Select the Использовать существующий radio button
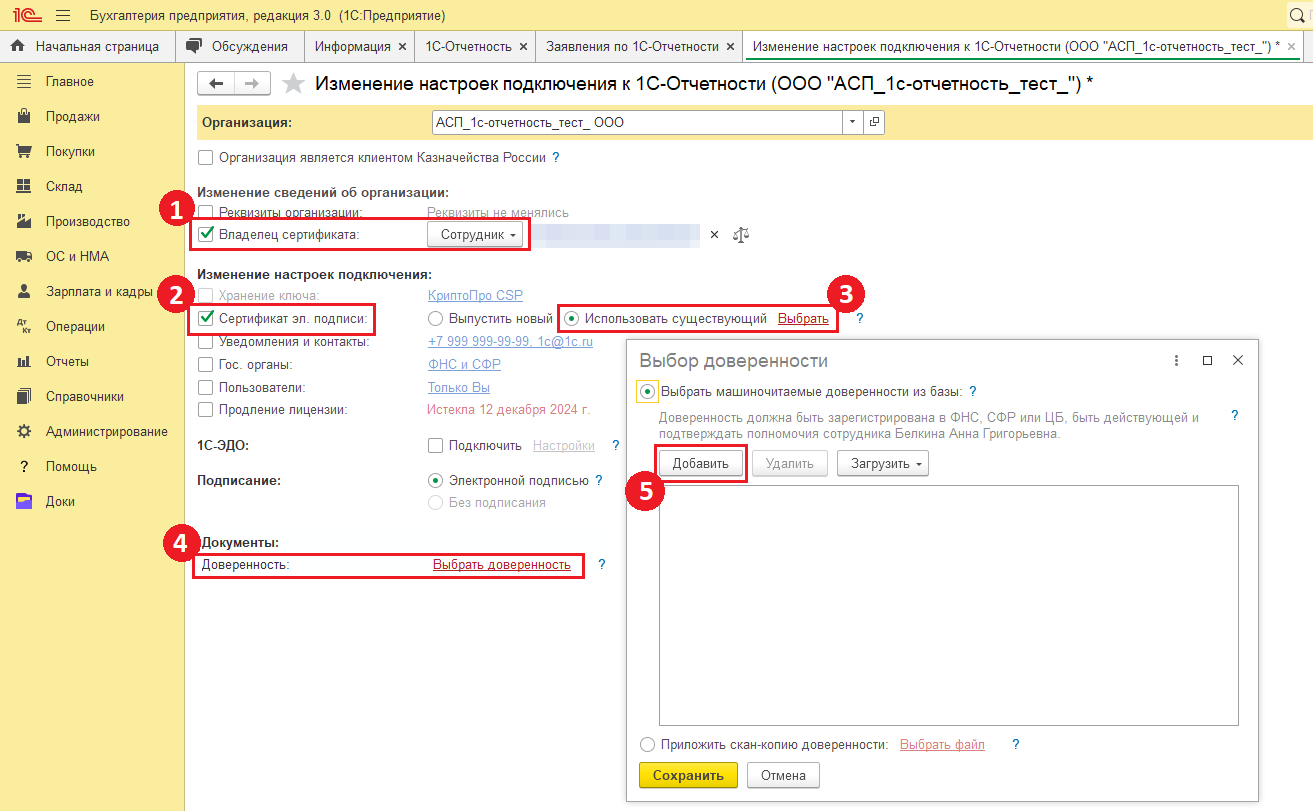This screenshot has height=811, width=1313. click(x=572, y=319)
